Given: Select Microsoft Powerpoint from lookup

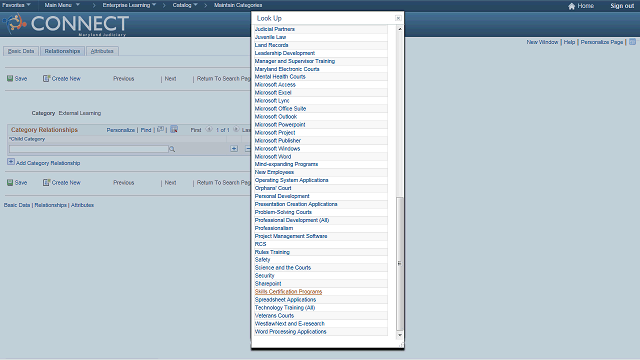Looking at the screenshot, I should coord(280,124).
